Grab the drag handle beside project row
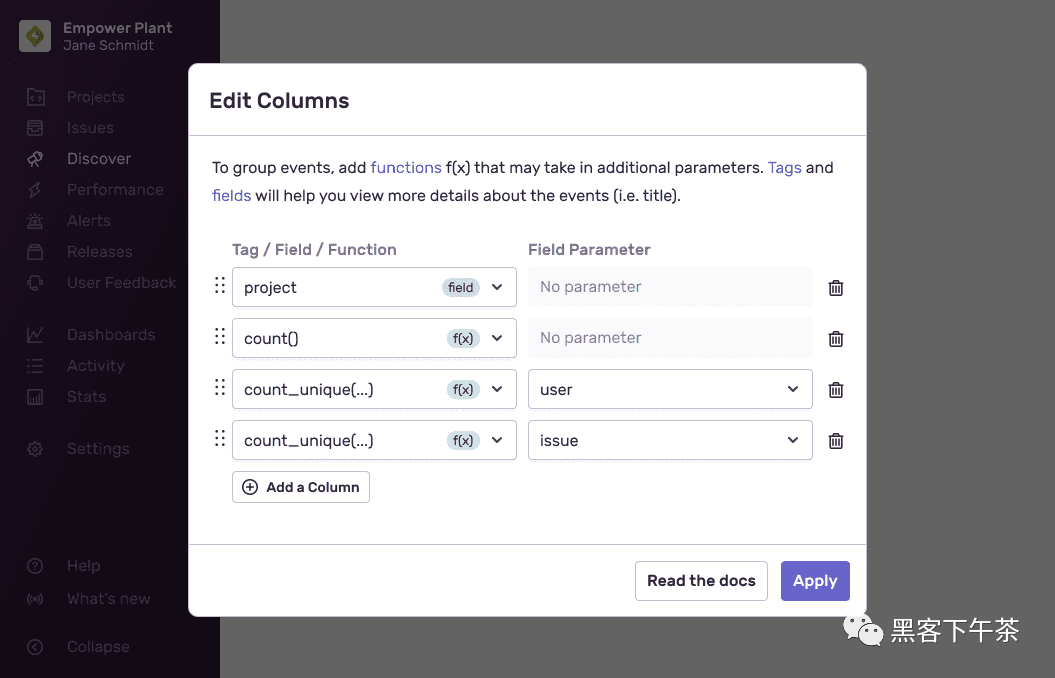This screenshot has width=1055, height=678. (220, 285)
